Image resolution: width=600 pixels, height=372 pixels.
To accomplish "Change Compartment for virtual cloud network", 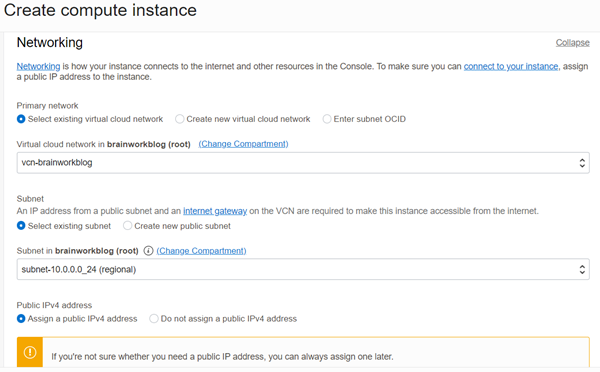I will click(x=243, y=144).
